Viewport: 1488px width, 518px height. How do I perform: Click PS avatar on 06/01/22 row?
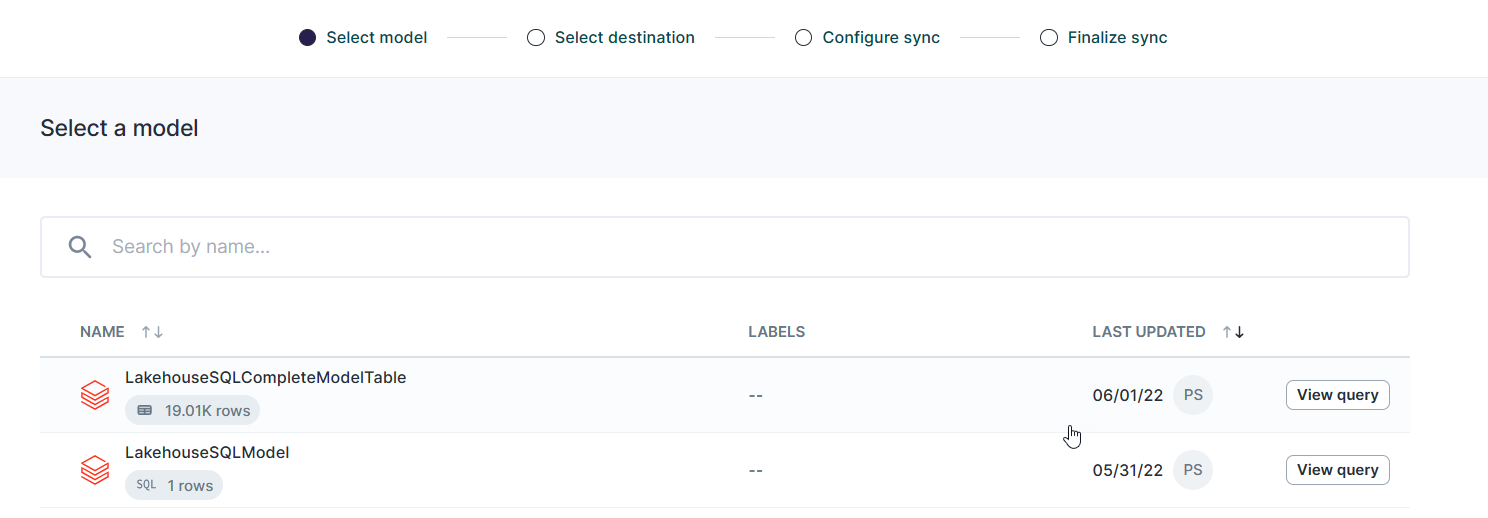click(1193, 395)
